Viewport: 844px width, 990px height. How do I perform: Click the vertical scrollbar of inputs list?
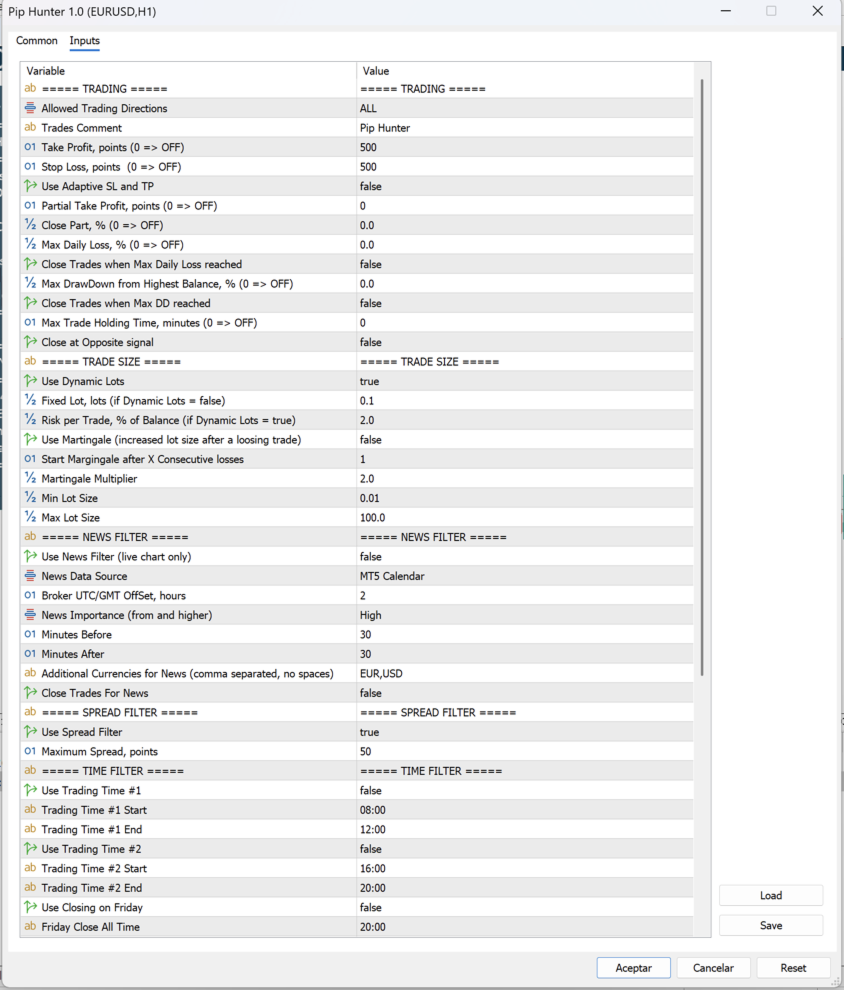(703, 380)
